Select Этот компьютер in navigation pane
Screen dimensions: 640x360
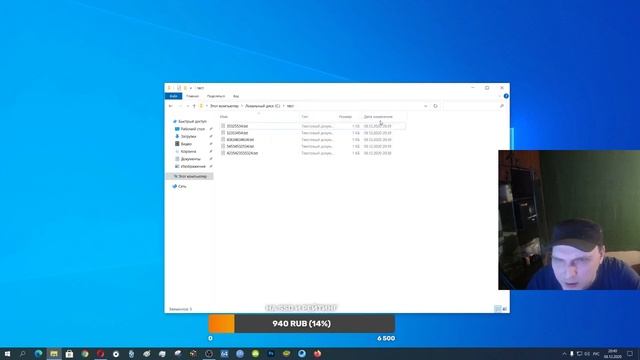pos(190,176)
